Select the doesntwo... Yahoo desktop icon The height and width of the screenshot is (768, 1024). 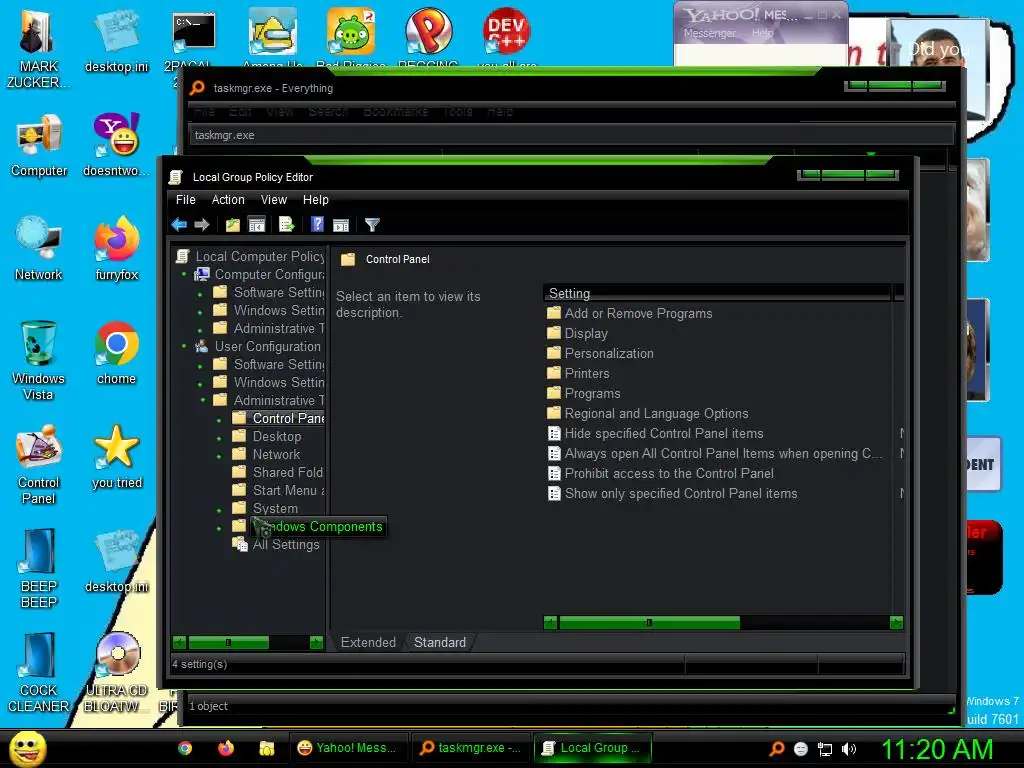coord(117,145)
